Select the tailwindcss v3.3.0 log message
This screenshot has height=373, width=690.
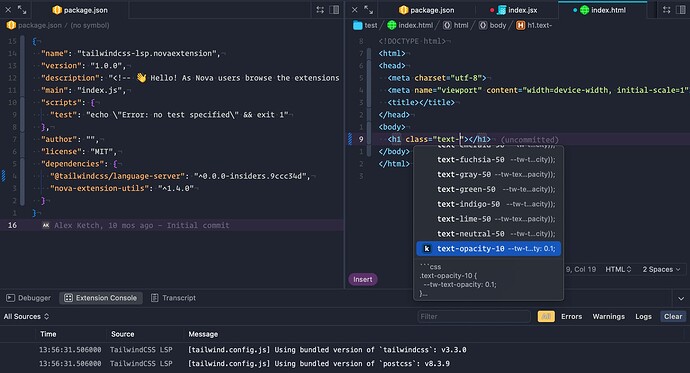point(327,350)
